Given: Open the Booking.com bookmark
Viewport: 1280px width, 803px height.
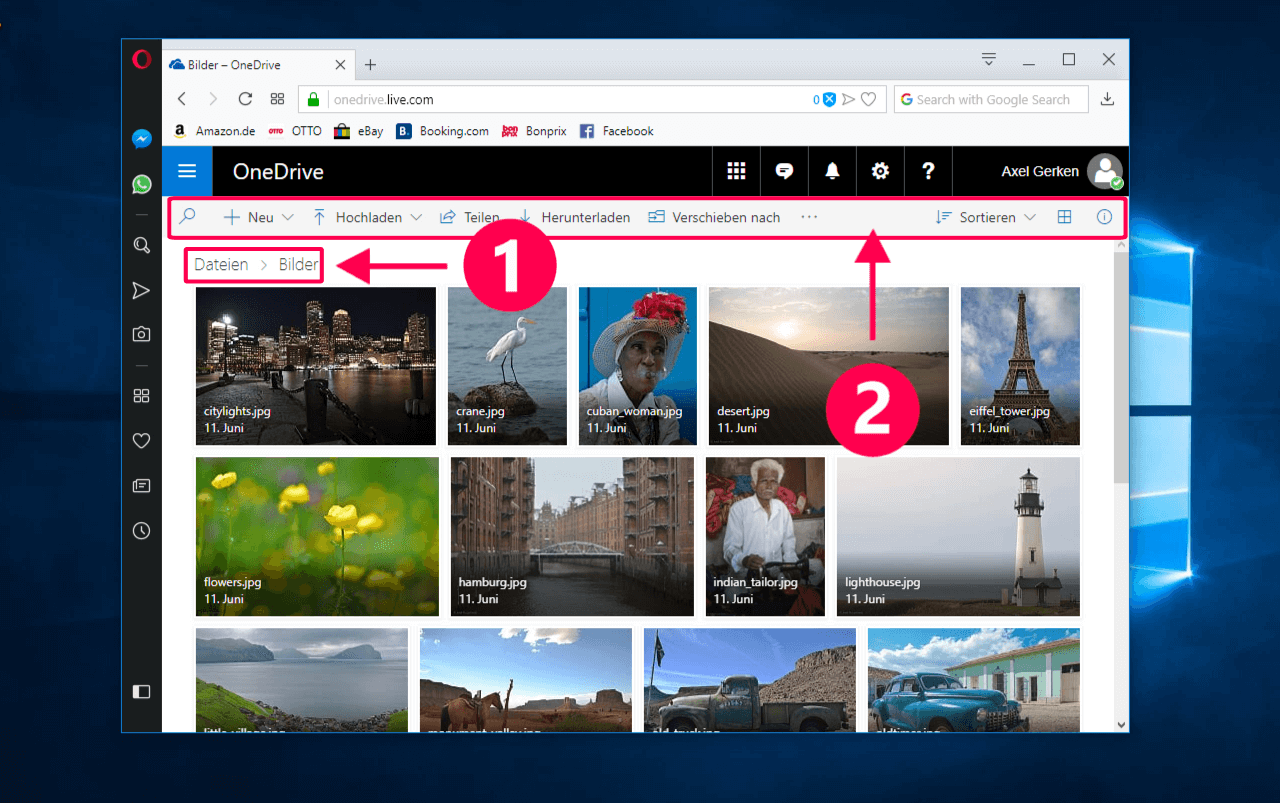Looking at the screenshot, I should 442,131.
